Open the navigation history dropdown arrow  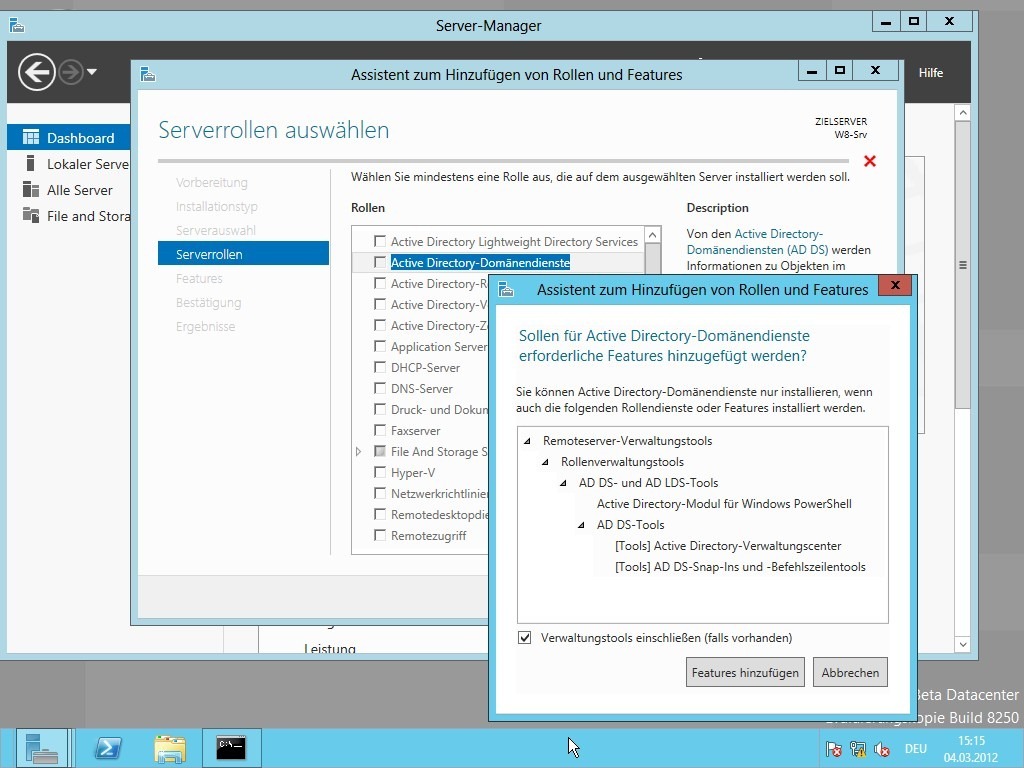tap(92, 72)
